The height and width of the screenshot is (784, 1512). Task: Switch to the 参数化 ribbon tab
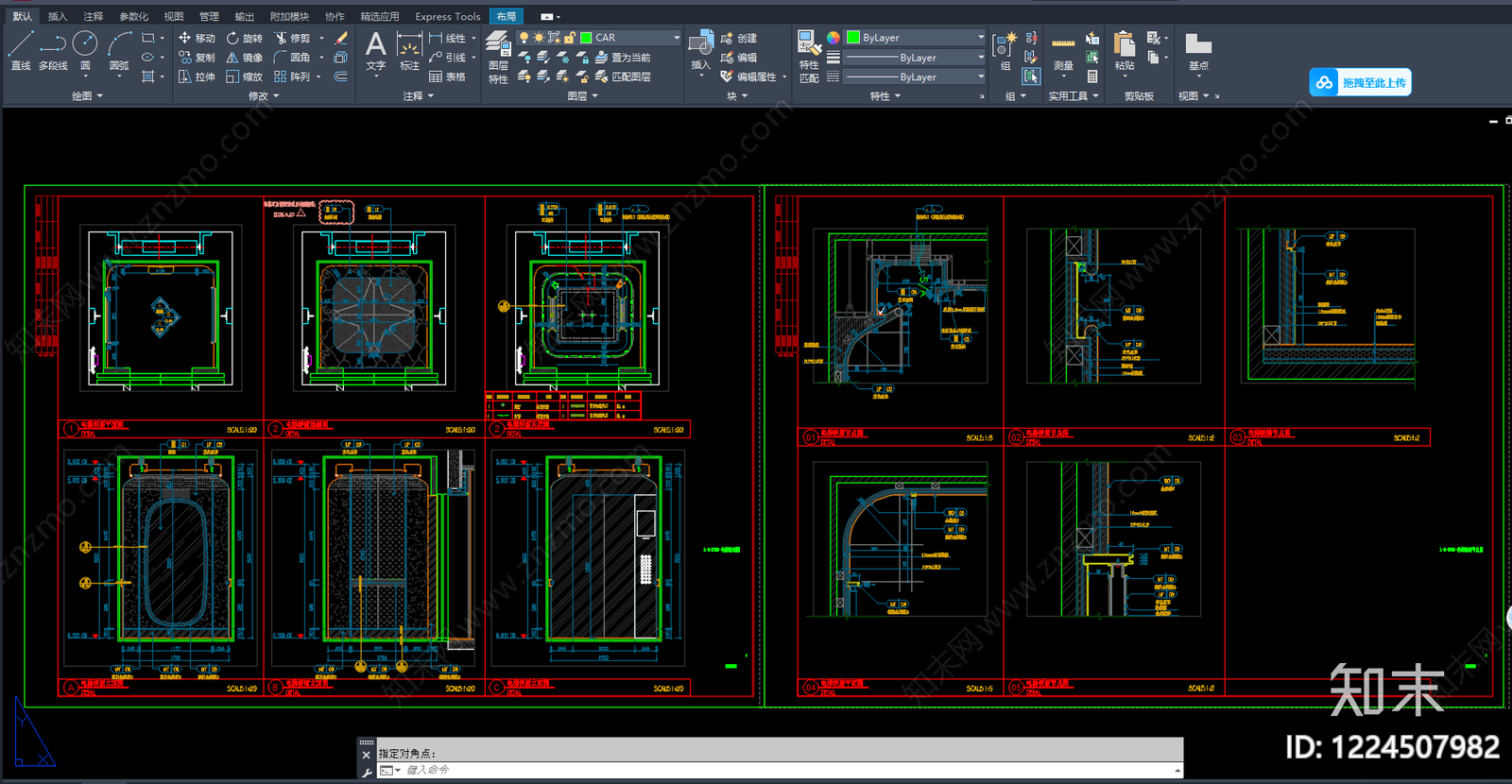(133, 16)
